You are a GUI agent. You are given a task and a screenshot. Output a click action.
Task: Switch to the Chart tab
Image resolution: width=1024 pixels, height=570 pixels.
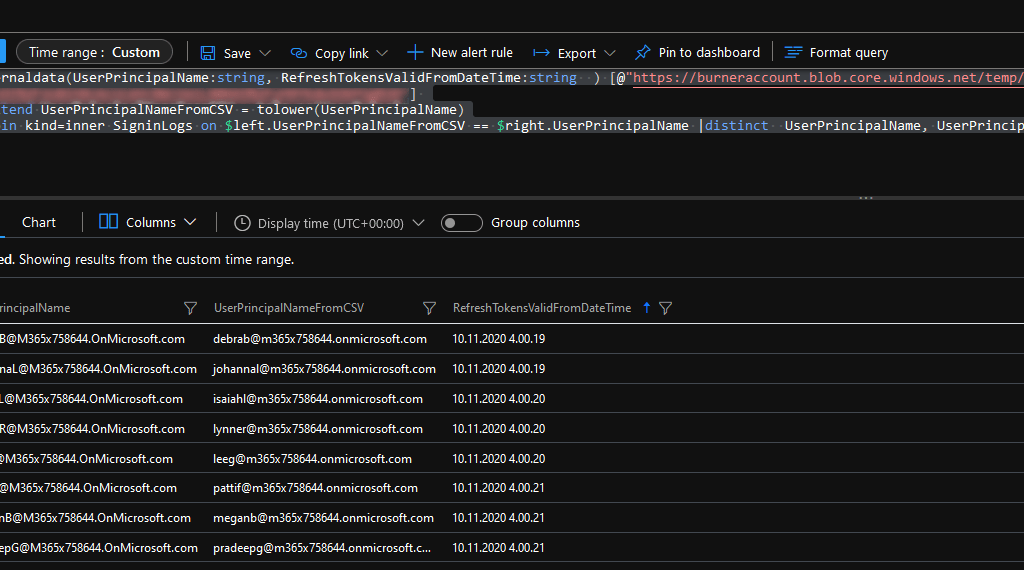click(39, 222)
